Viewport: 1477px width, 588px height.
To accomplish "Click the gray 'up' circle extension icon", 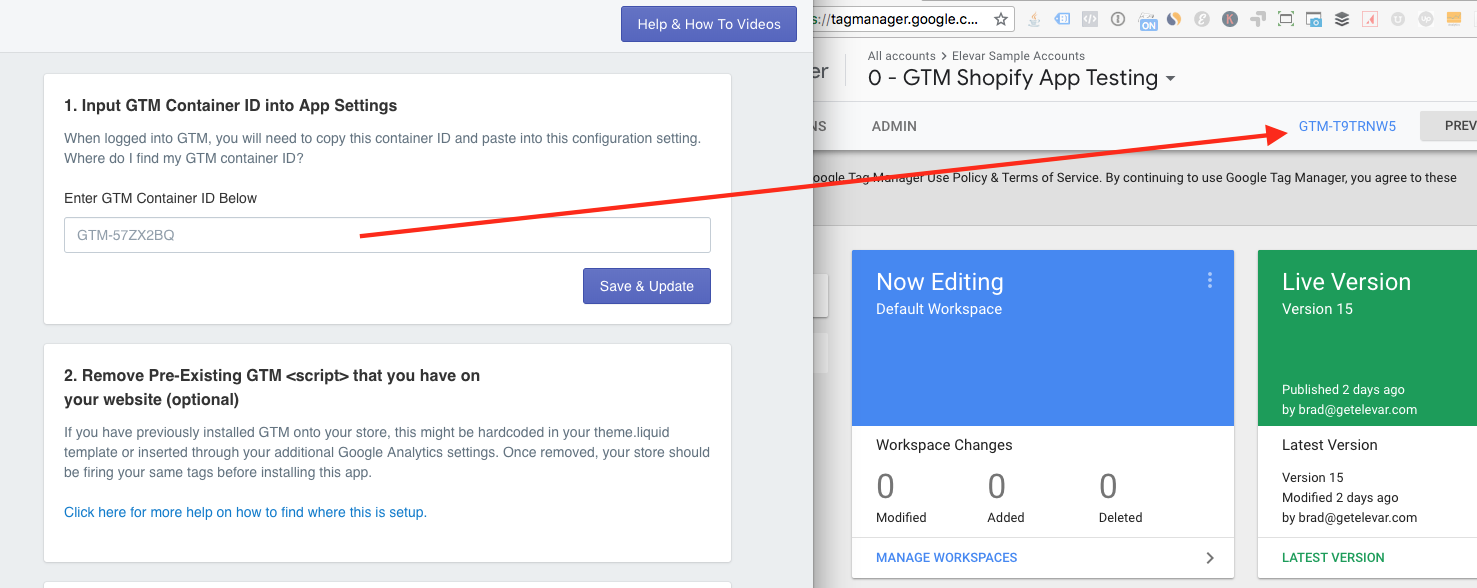I will pos(1426,19).
